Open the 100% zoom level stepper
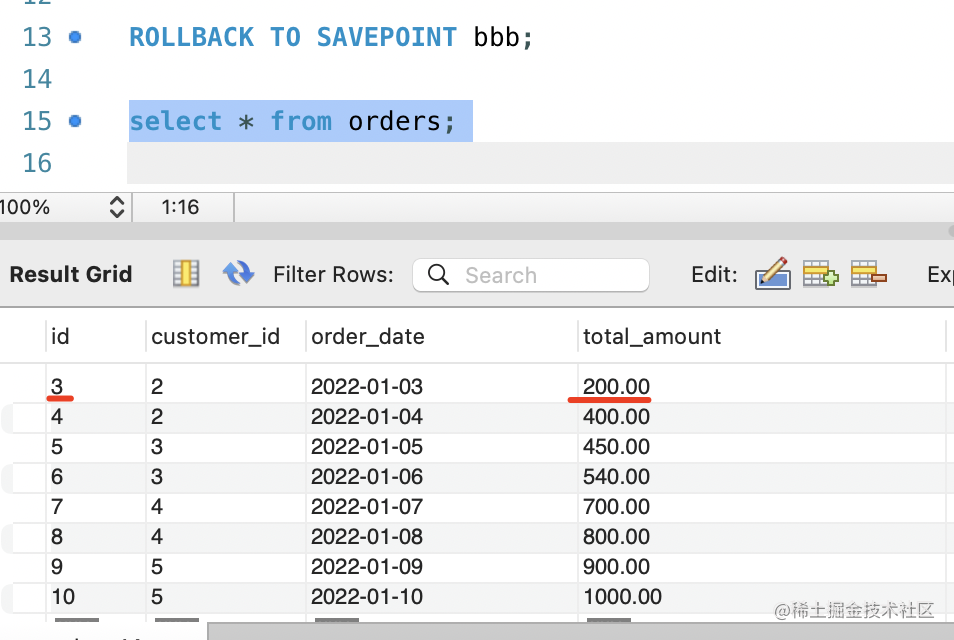This screenshot has width=954, height=640. (x=116, y=207)
